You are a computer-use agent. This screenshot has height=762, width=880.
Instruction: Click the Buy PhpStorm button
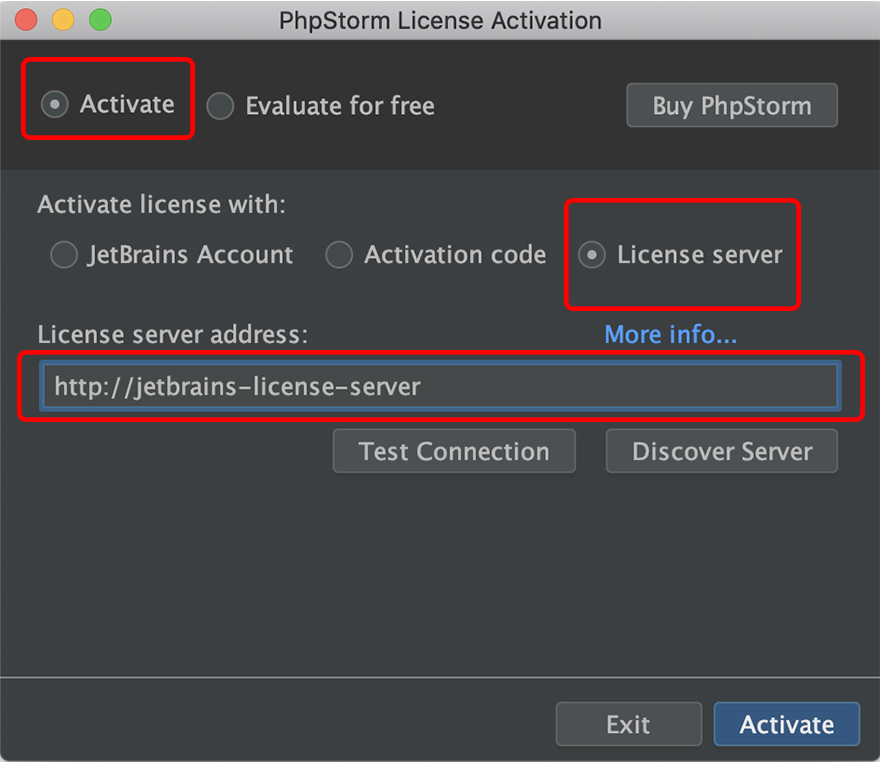732,105
